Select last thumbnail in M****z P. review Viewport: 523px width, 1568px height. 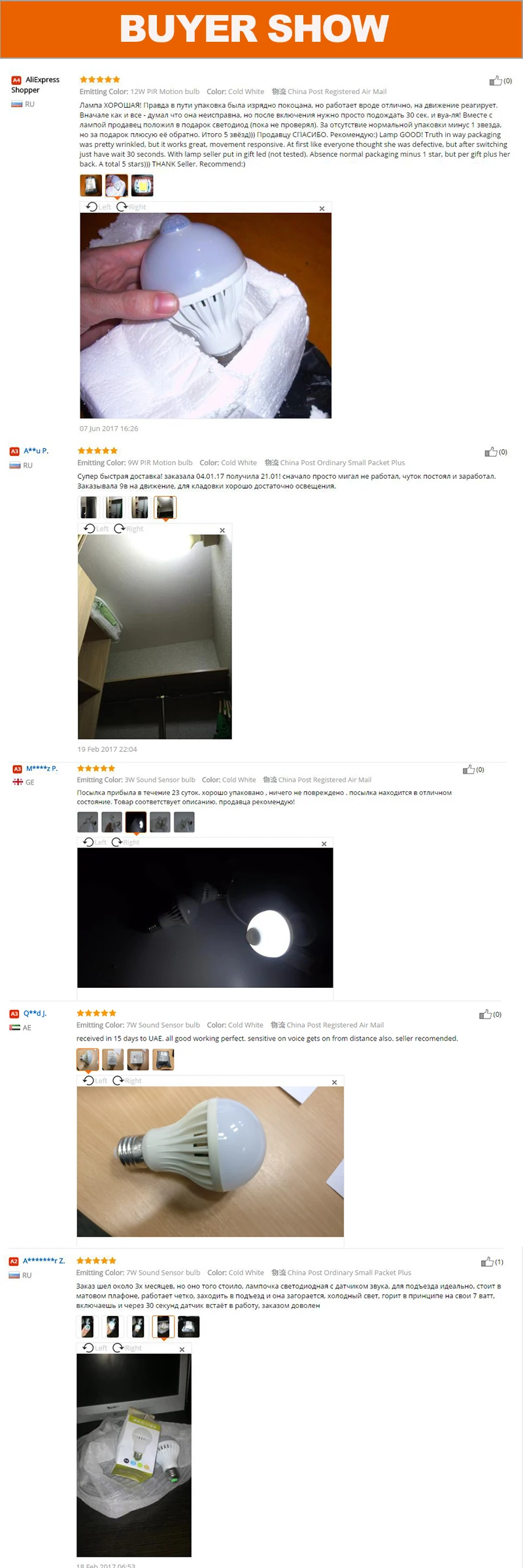(x=184, y=822)
